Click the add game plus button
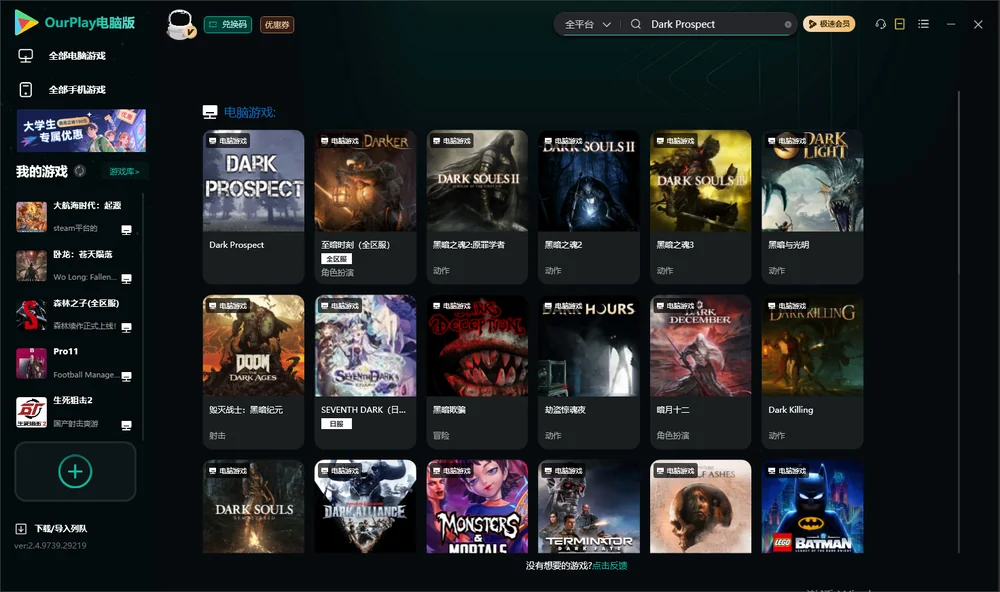 click(75, 471)
